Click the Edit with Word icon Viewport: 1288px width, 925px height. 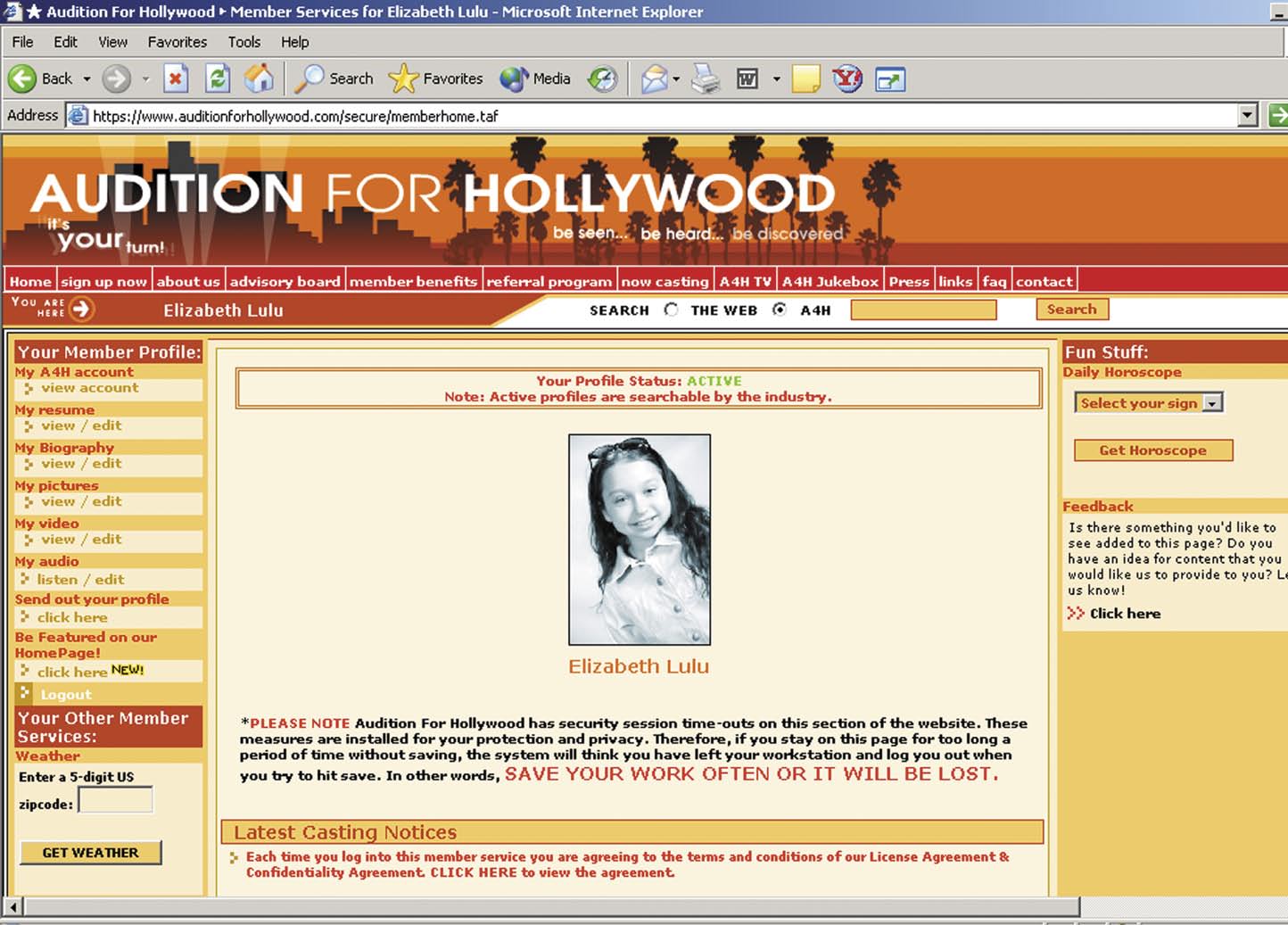(x=747, y=79)
